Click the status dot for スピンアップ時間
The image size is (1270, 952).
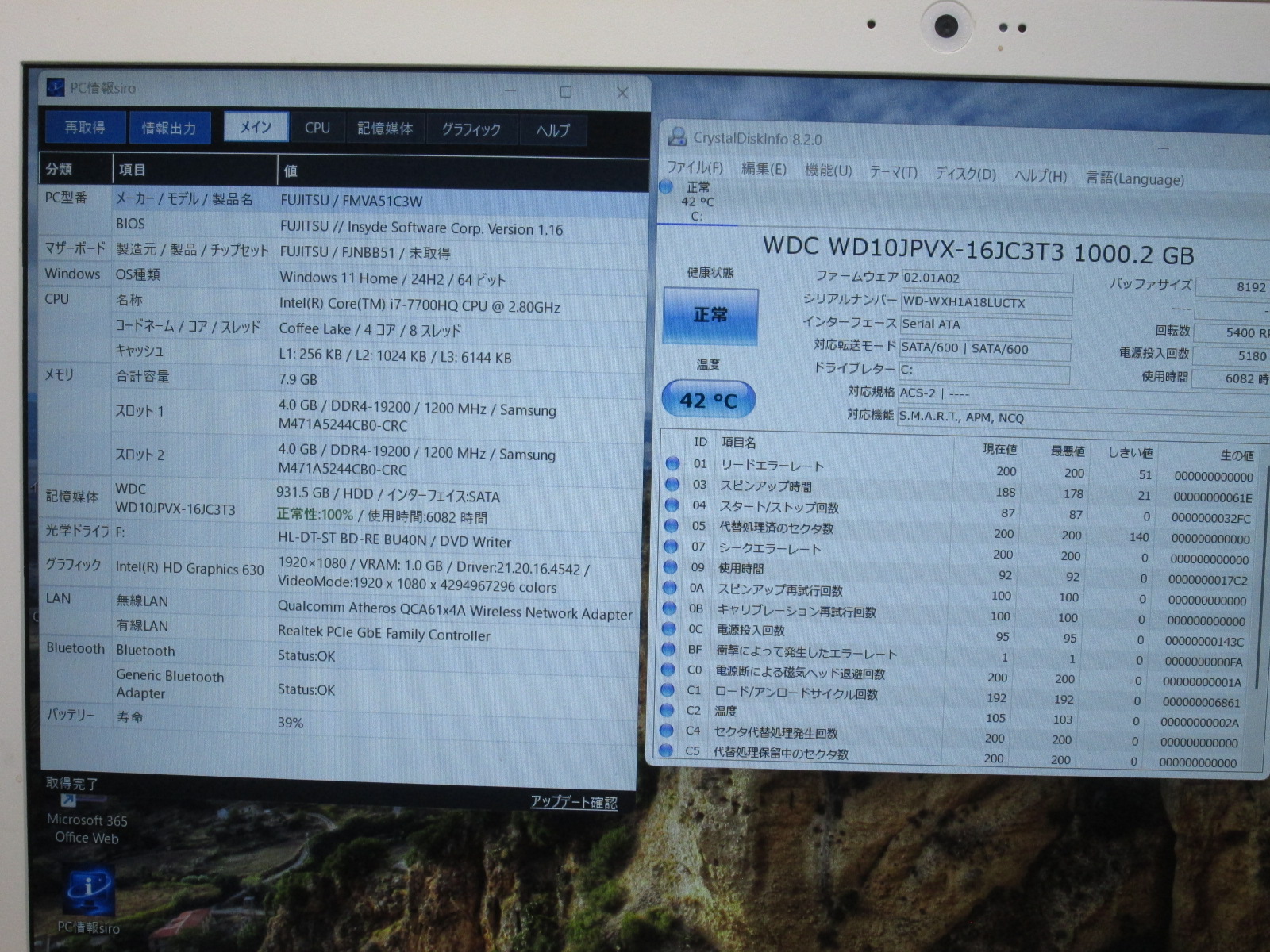[x=672, y=484]
